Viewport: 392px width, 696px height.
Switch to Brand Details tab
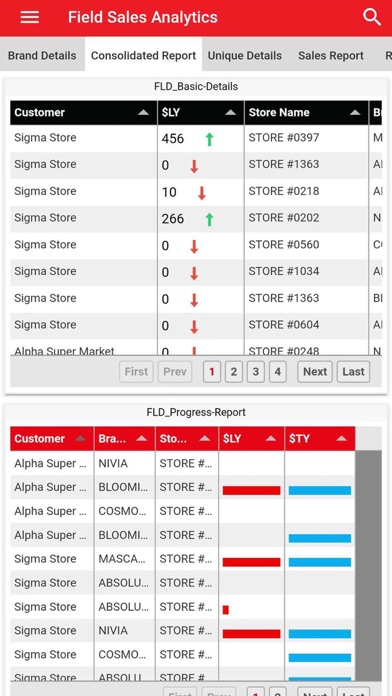(x=42, y=55)
